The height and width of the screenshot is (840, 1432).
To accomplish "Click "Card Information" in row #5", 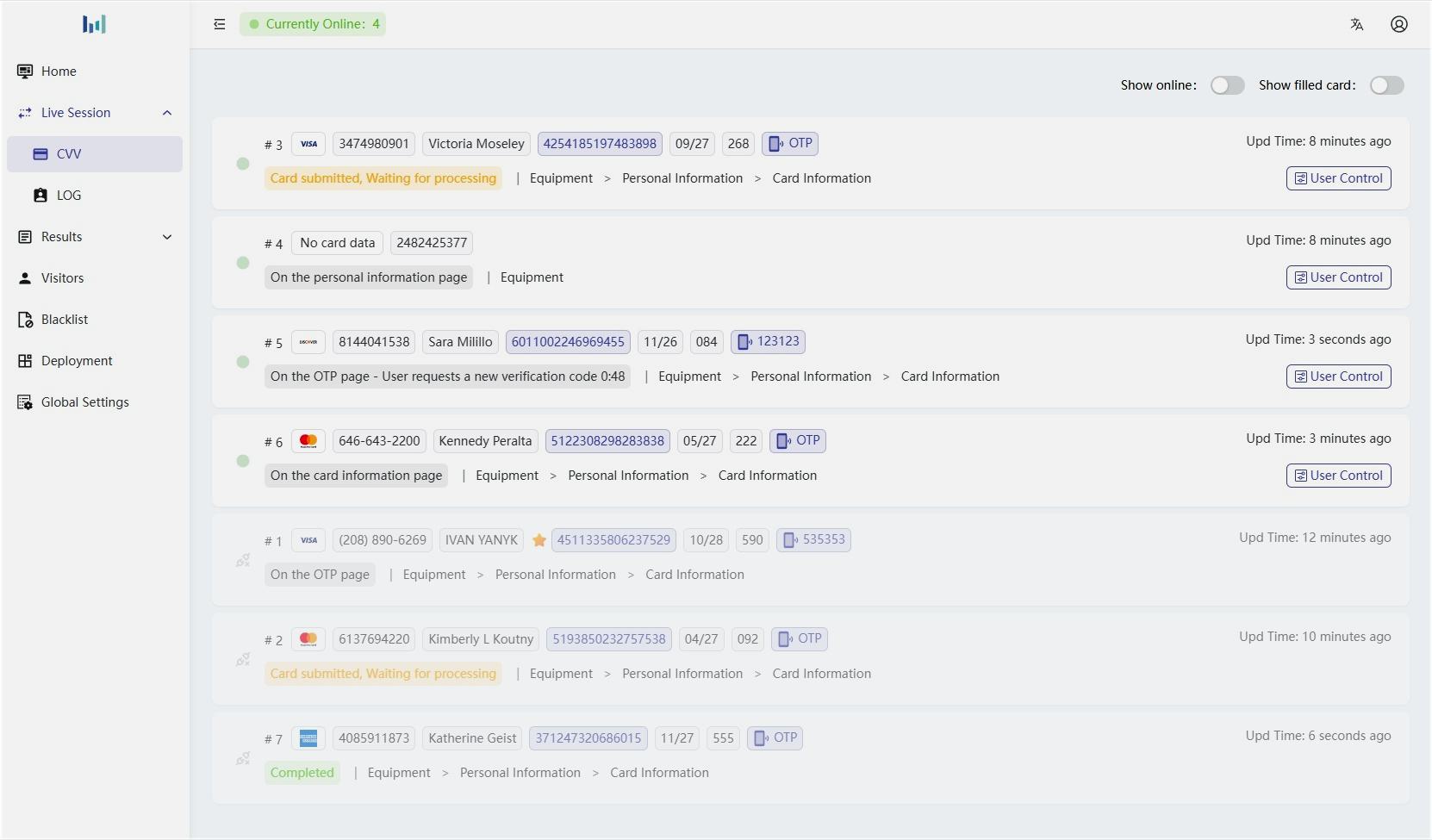I will (950, 376).
